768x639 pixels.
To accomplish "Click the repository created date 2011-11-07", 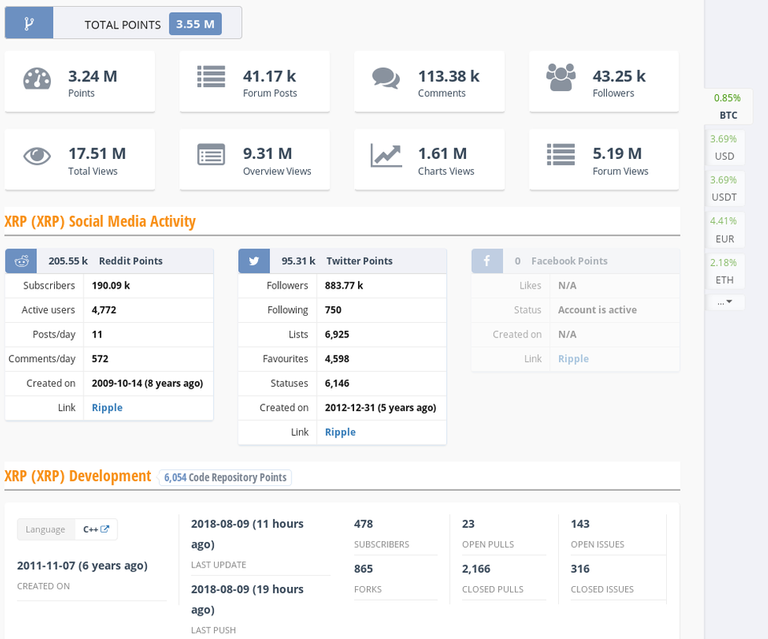I will click(x=82, y=566).
